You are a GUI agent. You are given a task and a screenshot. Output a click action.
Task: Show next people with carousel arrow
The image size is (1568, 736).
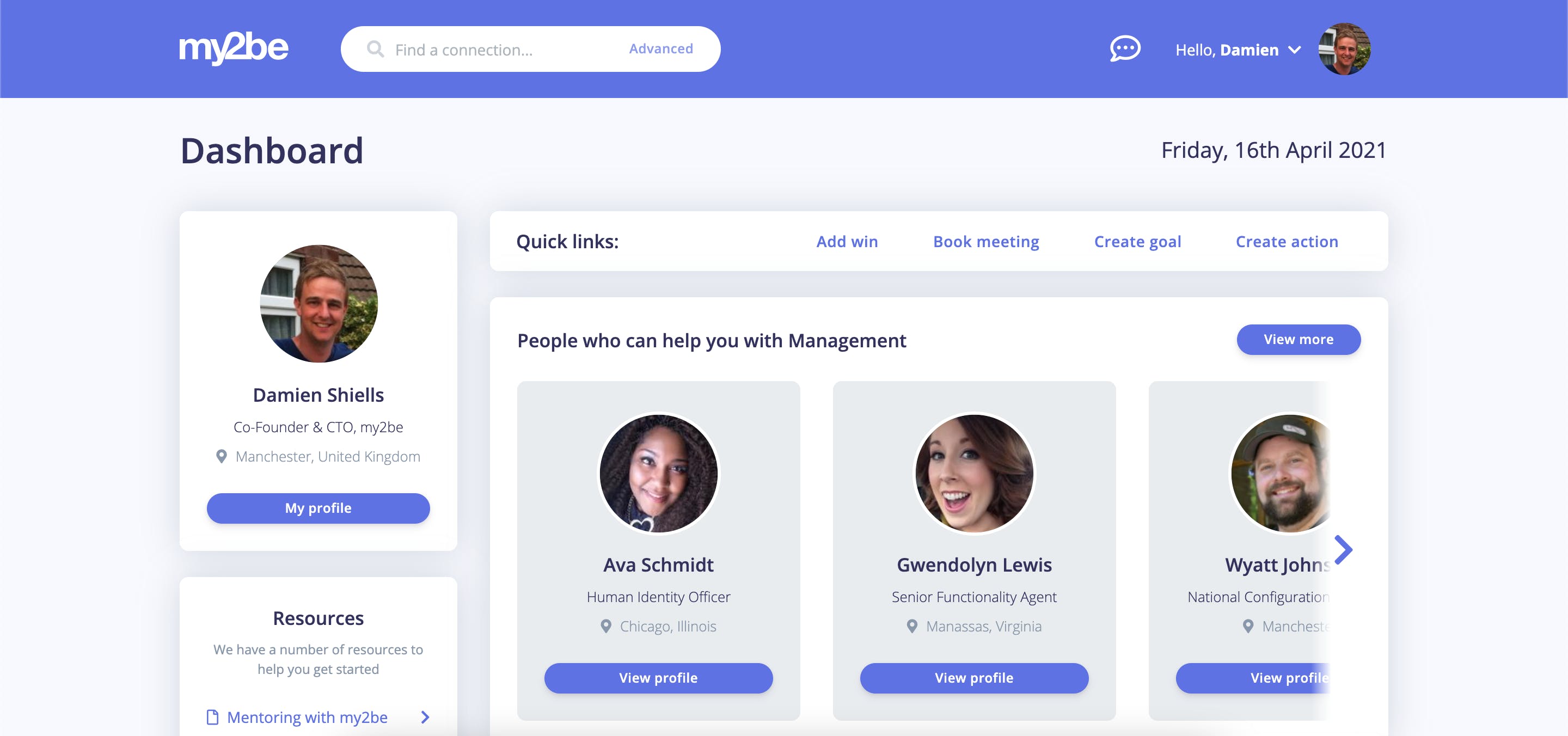1343,550
